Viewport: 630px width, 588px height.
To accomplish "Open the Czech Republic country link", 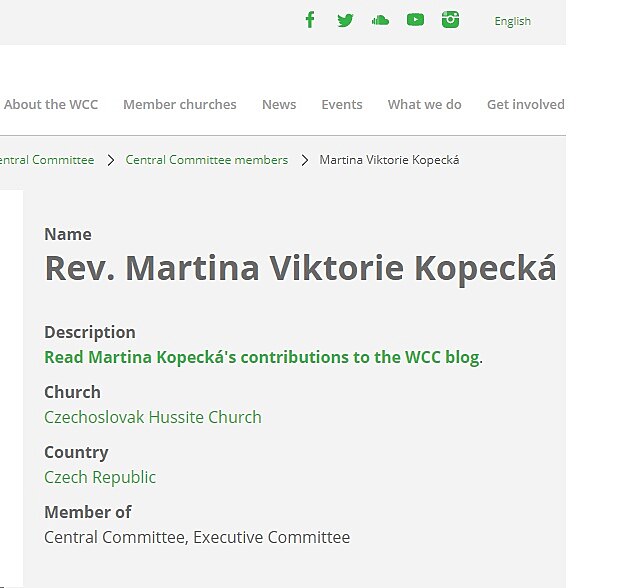I will 100,477.
